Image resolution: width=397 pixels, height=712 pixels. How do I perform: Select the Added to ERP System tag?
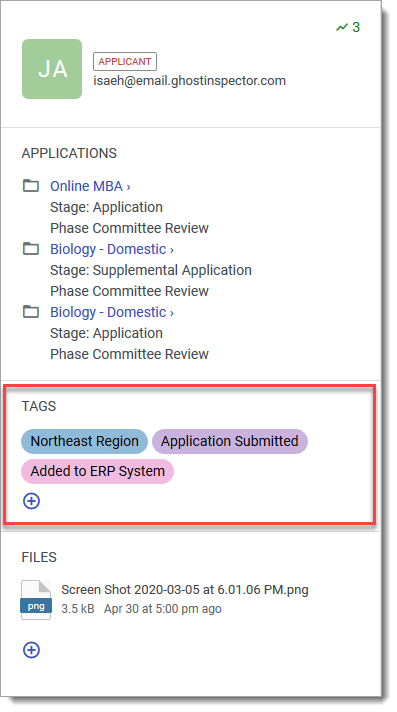tap(98, 471)
